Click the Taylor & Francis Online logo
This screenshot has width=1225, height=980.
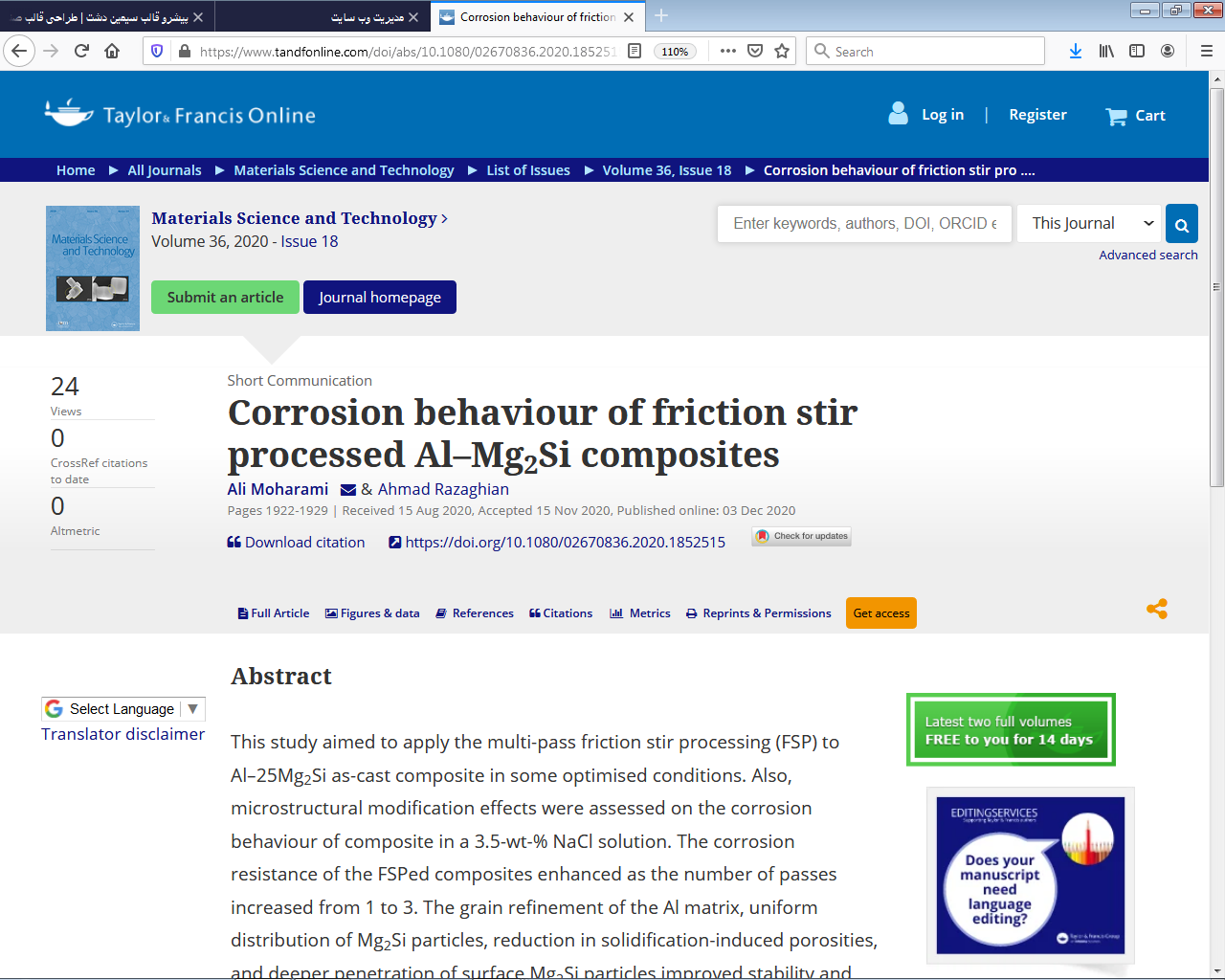point(180,114)
